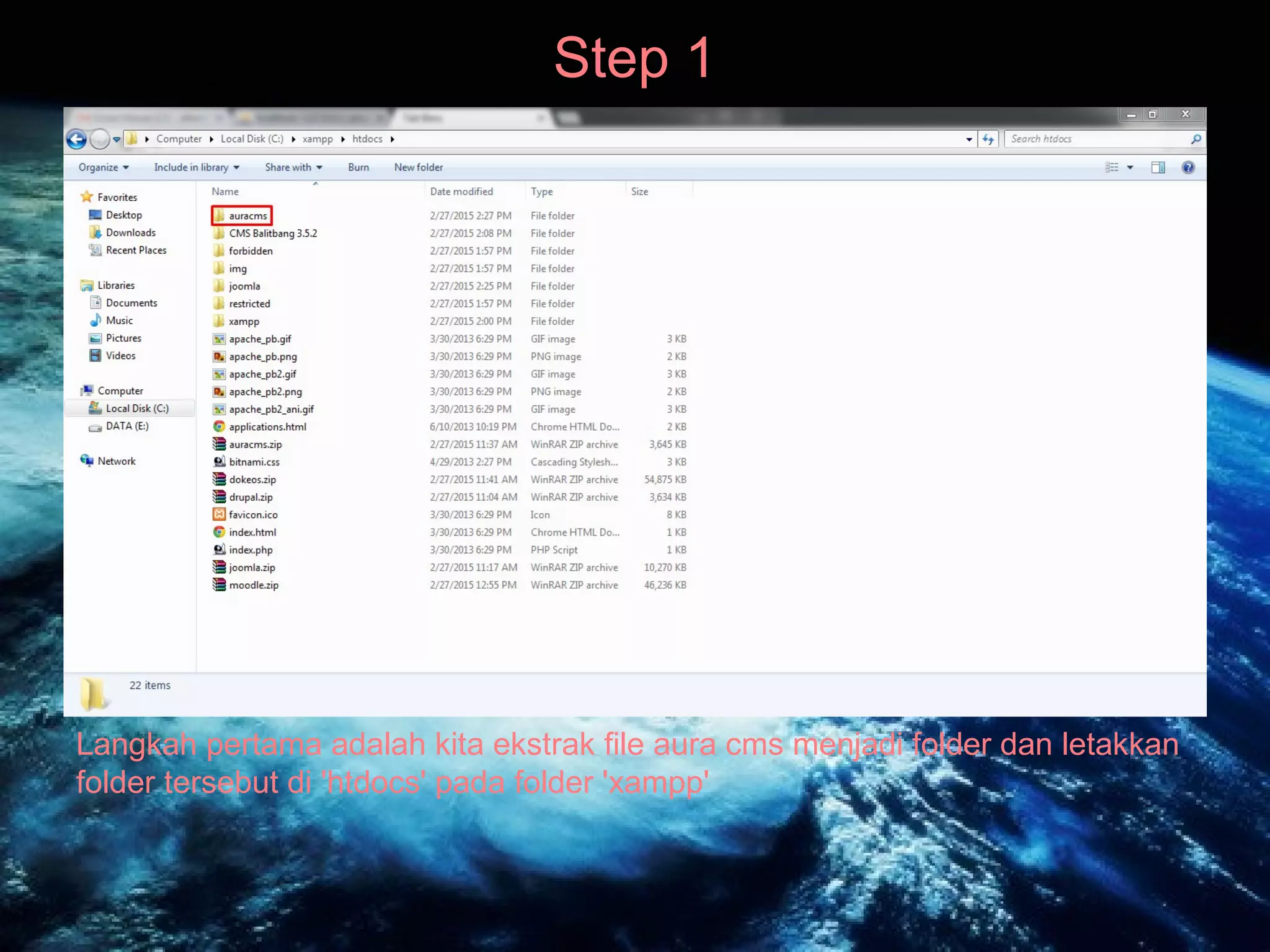Open Downloads in the navigation pane
The height and width of the screenshot is (952, 1270).
(131, 232)
